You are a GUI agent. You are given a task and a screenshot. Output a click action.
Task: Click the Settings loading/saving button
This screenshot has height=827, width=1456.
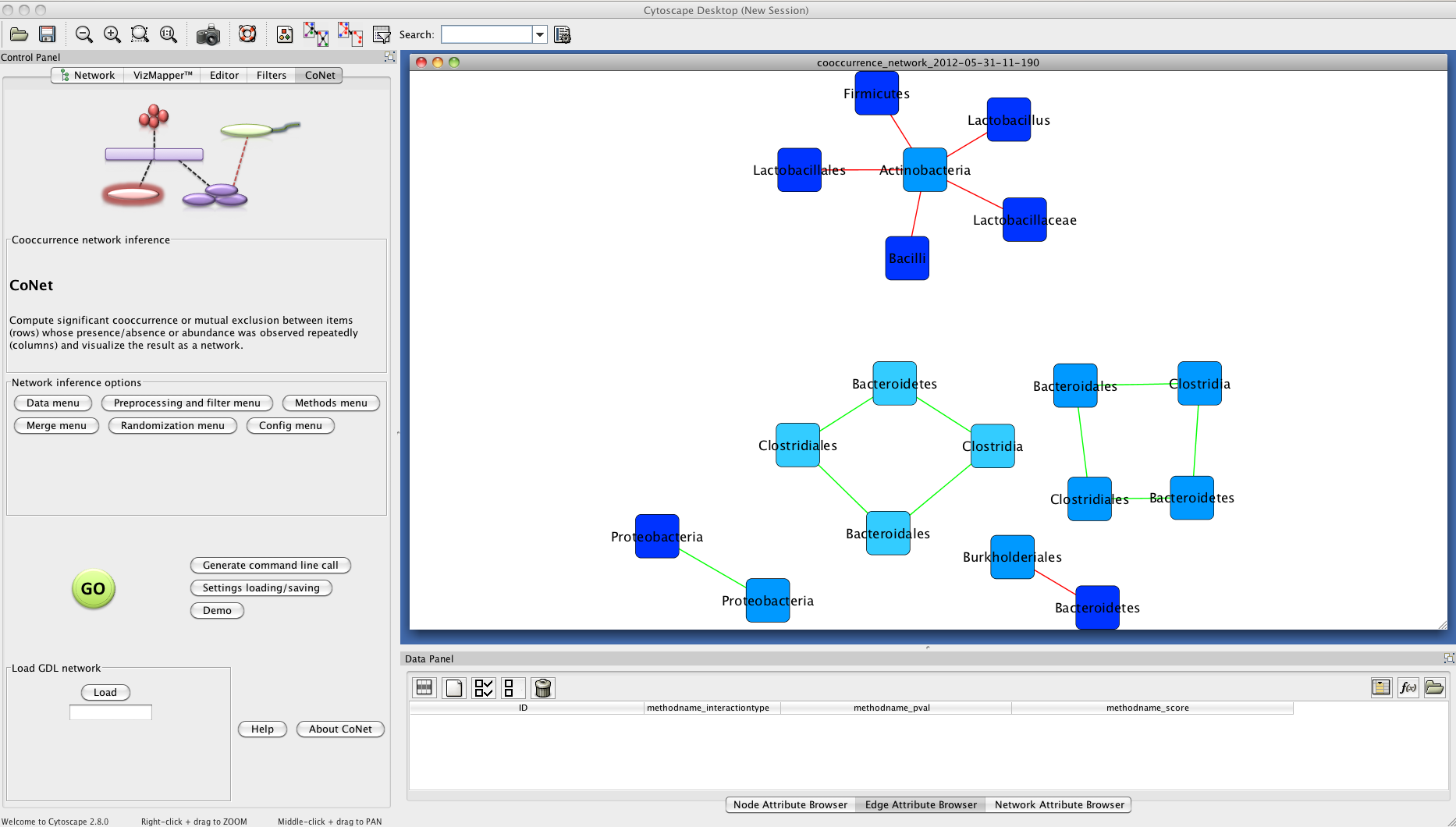point(261,588)
